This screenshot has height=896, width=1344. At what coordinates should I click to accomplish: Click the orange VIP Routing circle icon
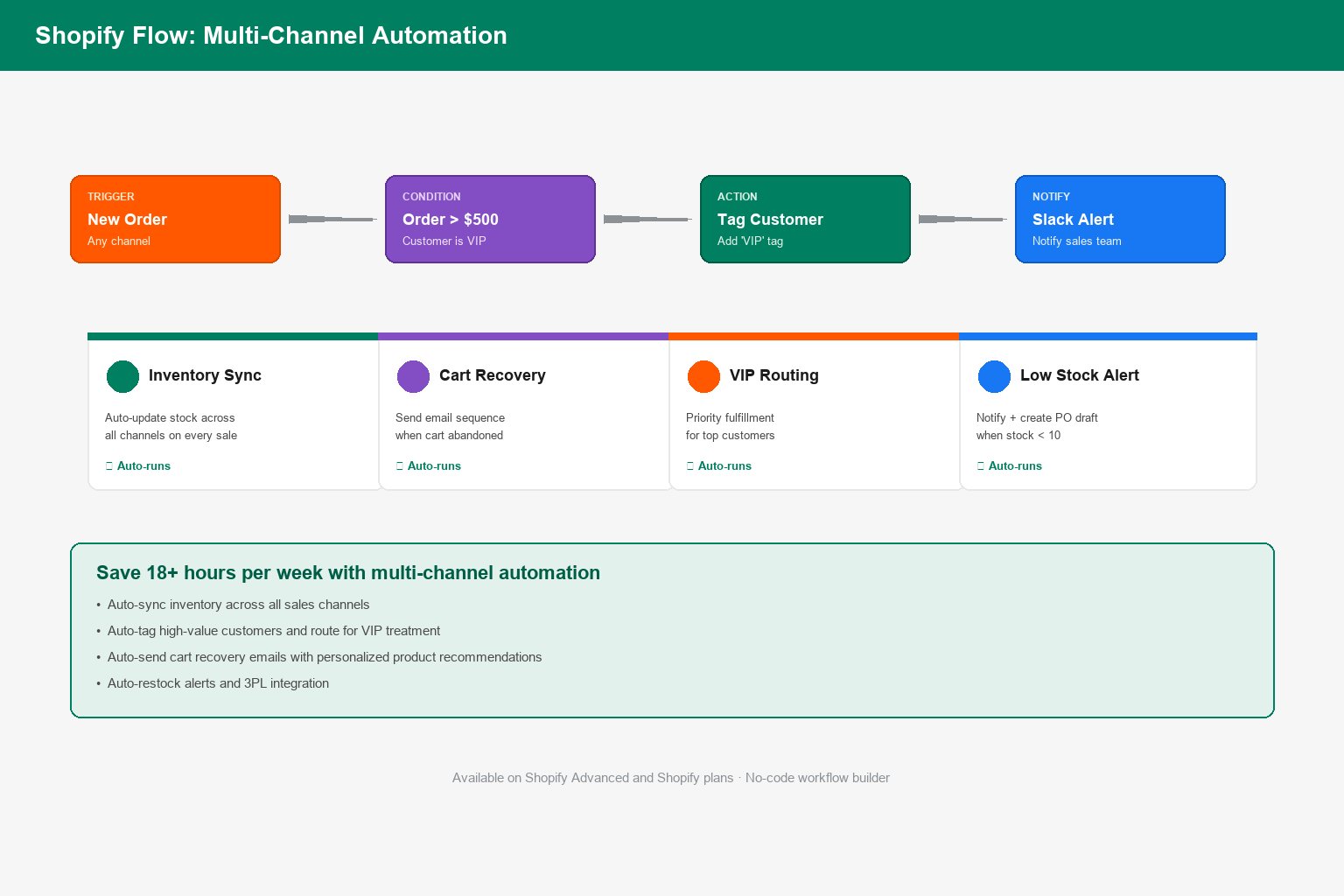[x=703, y=376]
